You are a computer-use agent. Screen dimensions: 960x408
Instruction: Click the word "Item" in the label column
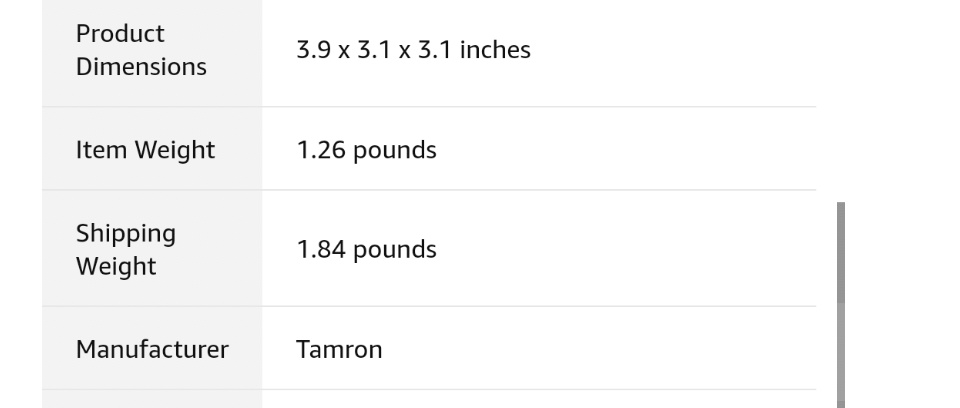coord(99,150)
